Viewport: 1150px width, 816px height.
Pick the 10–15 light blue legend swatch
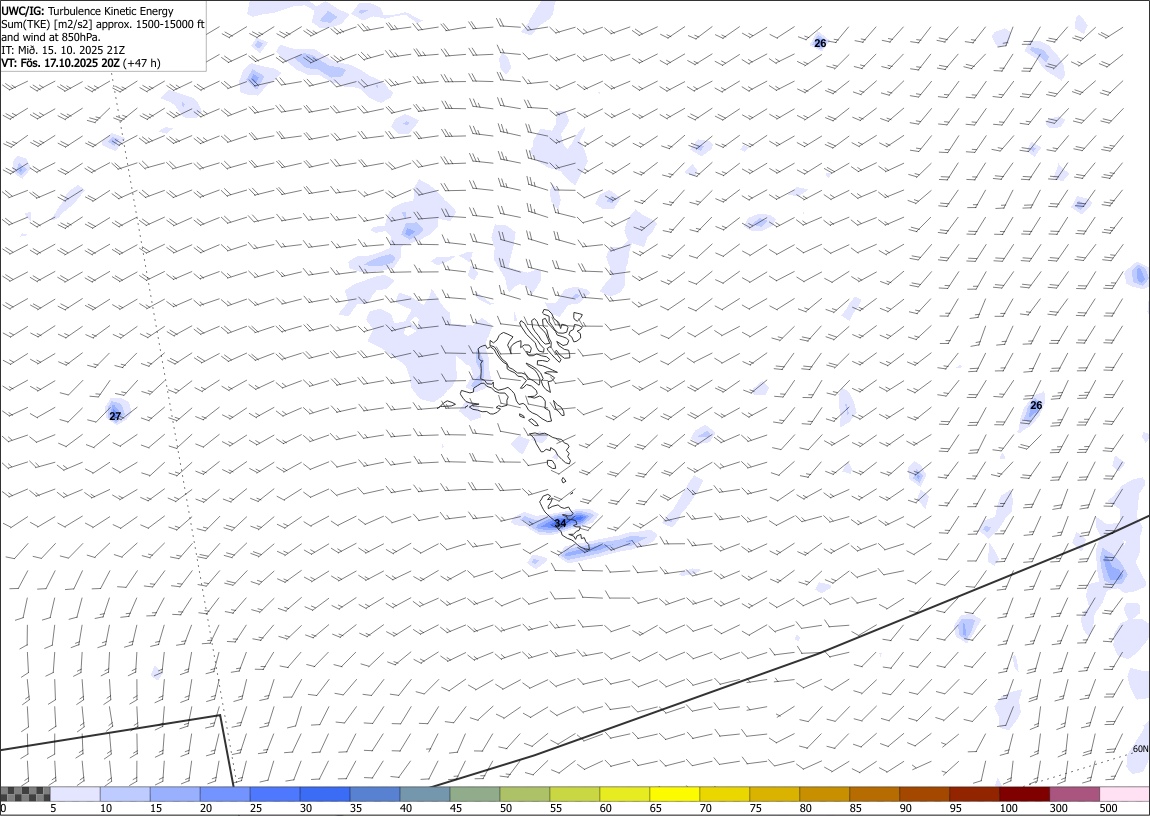[125, 794]
